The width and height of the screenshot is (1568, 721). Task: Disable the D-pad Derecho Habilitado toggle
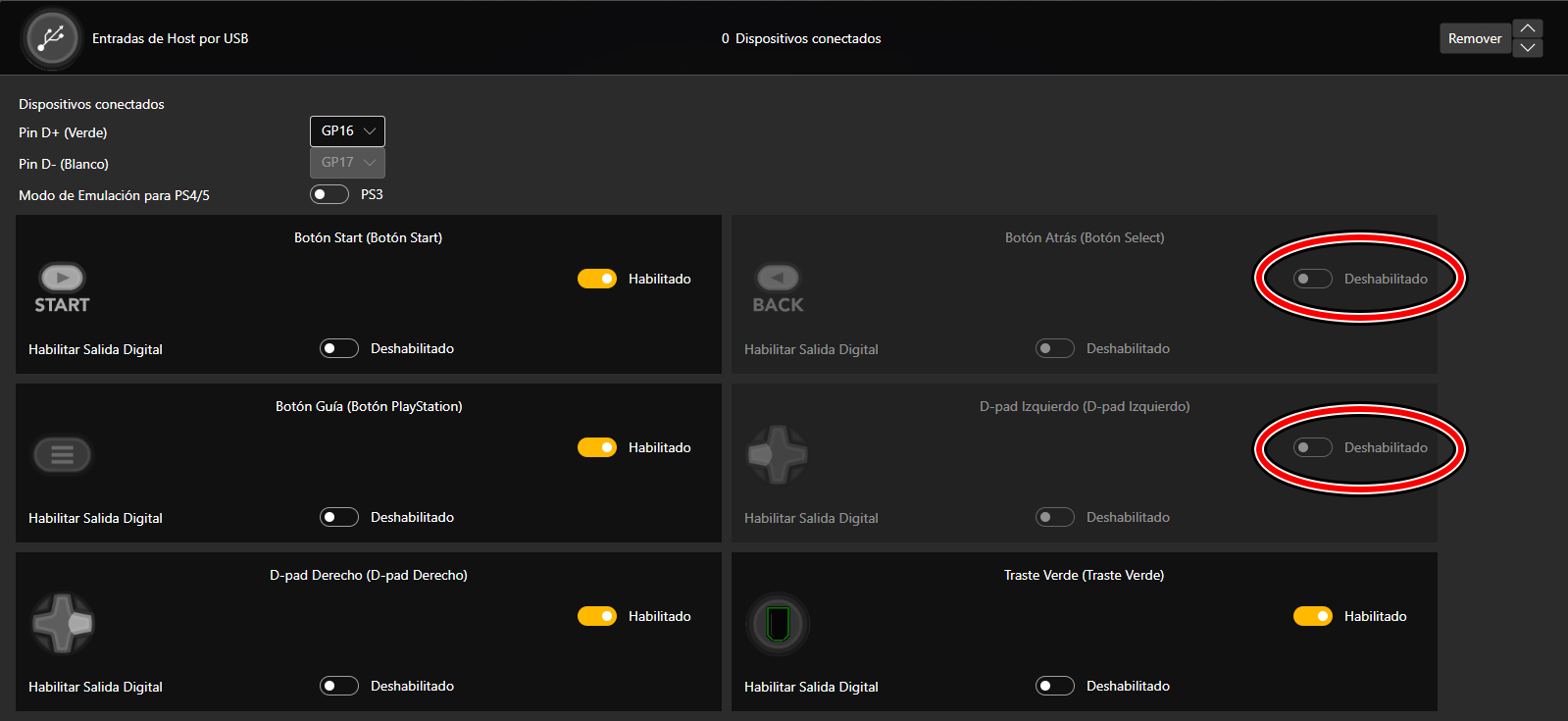[x=597, y=616]
